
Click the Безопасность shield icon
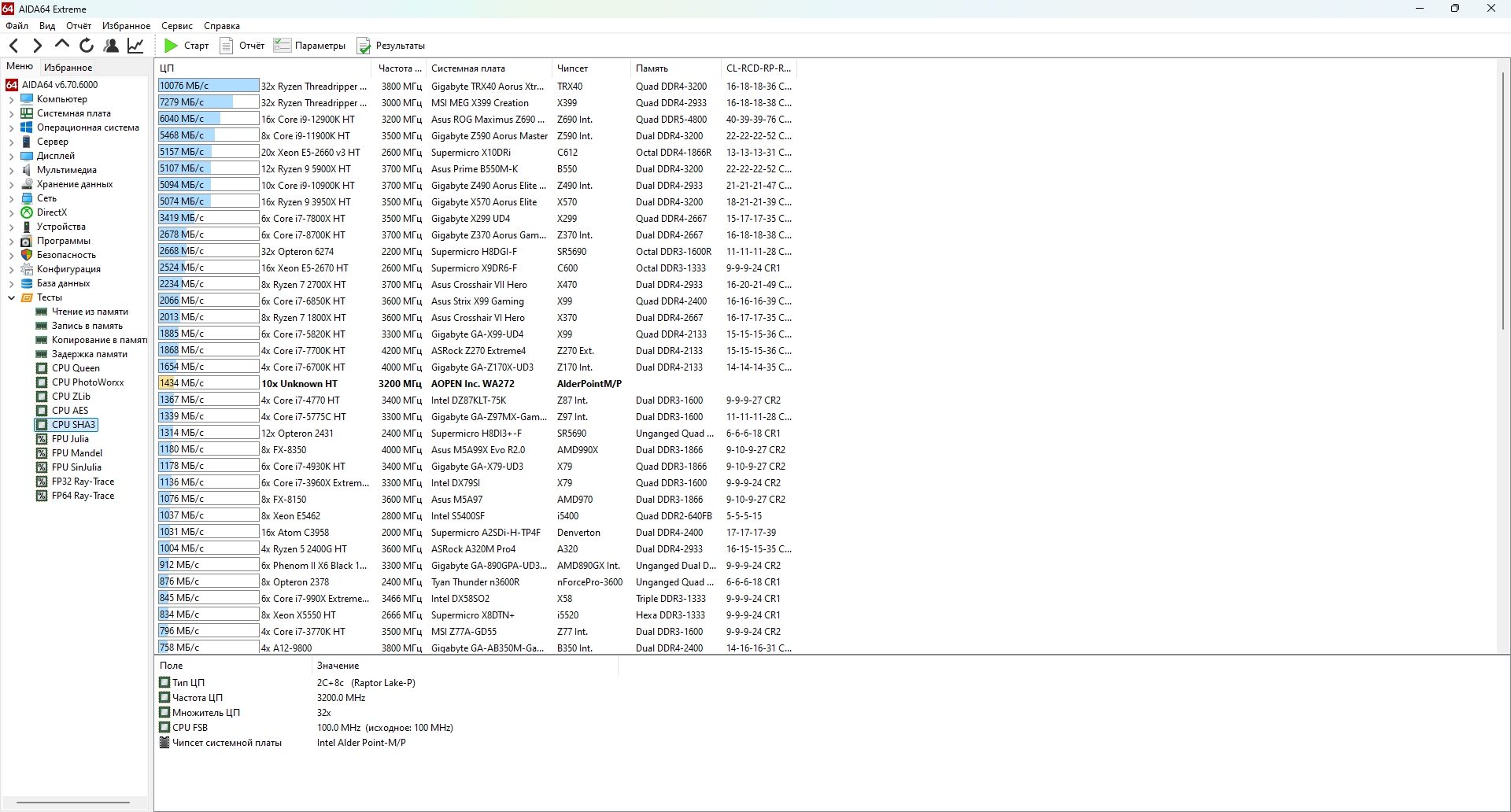point(27,255)
